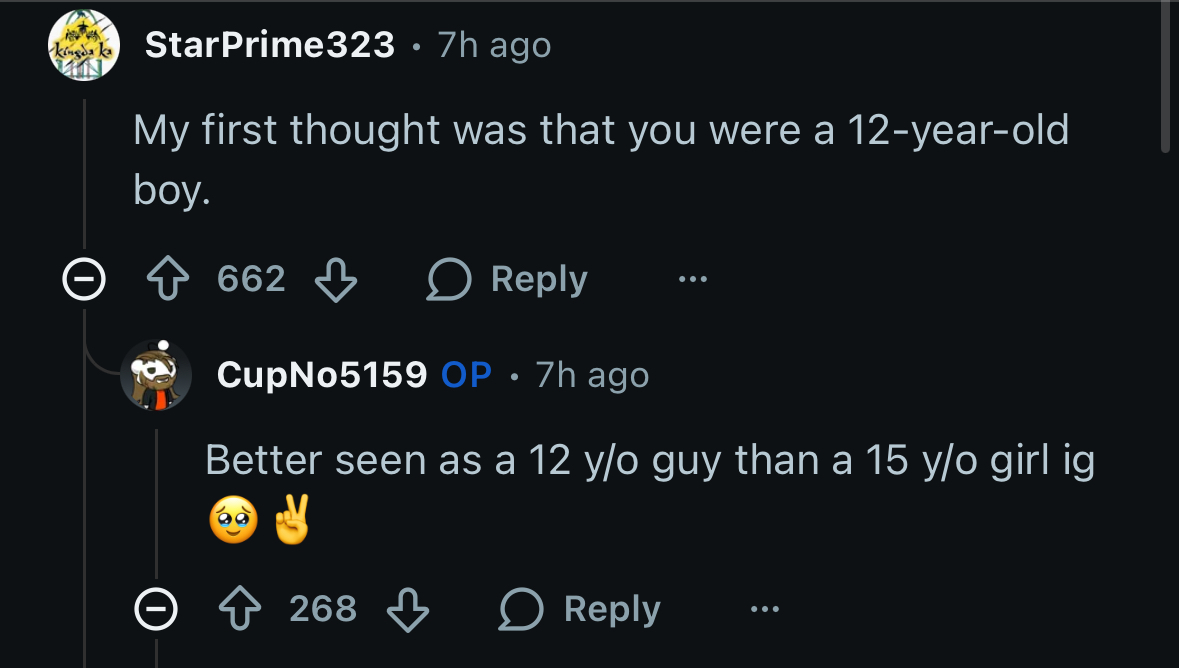Open CupNo5159's avatar profile picture
Viewport: 1179px width, 668px height.
click(156, 375)
